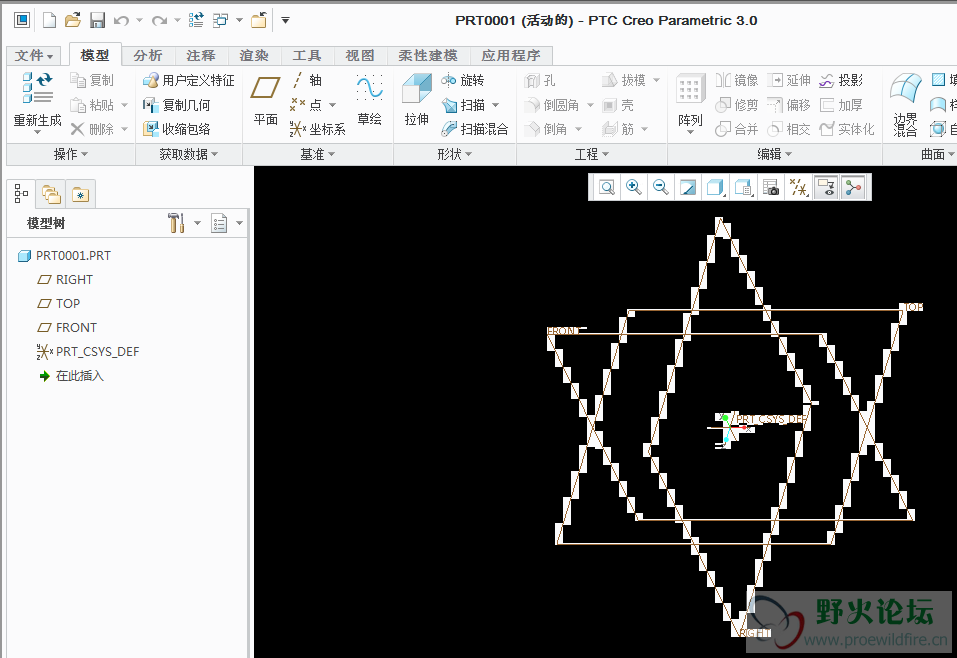Expand the 编辑 group dropdown
The image size is (957, 658).
[x=775, y=154]
